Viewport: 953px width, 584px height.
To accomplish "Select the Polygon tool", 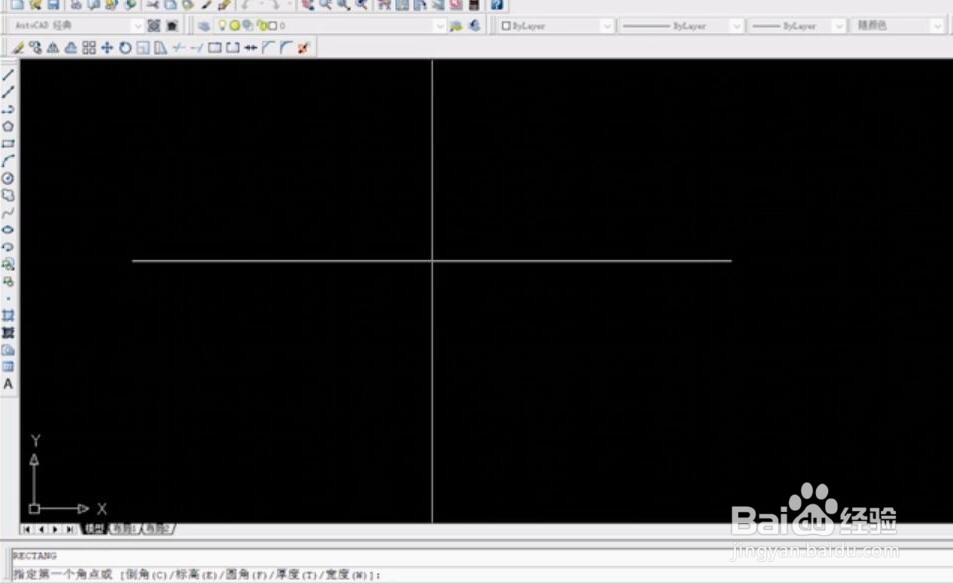I will [8, 126].
